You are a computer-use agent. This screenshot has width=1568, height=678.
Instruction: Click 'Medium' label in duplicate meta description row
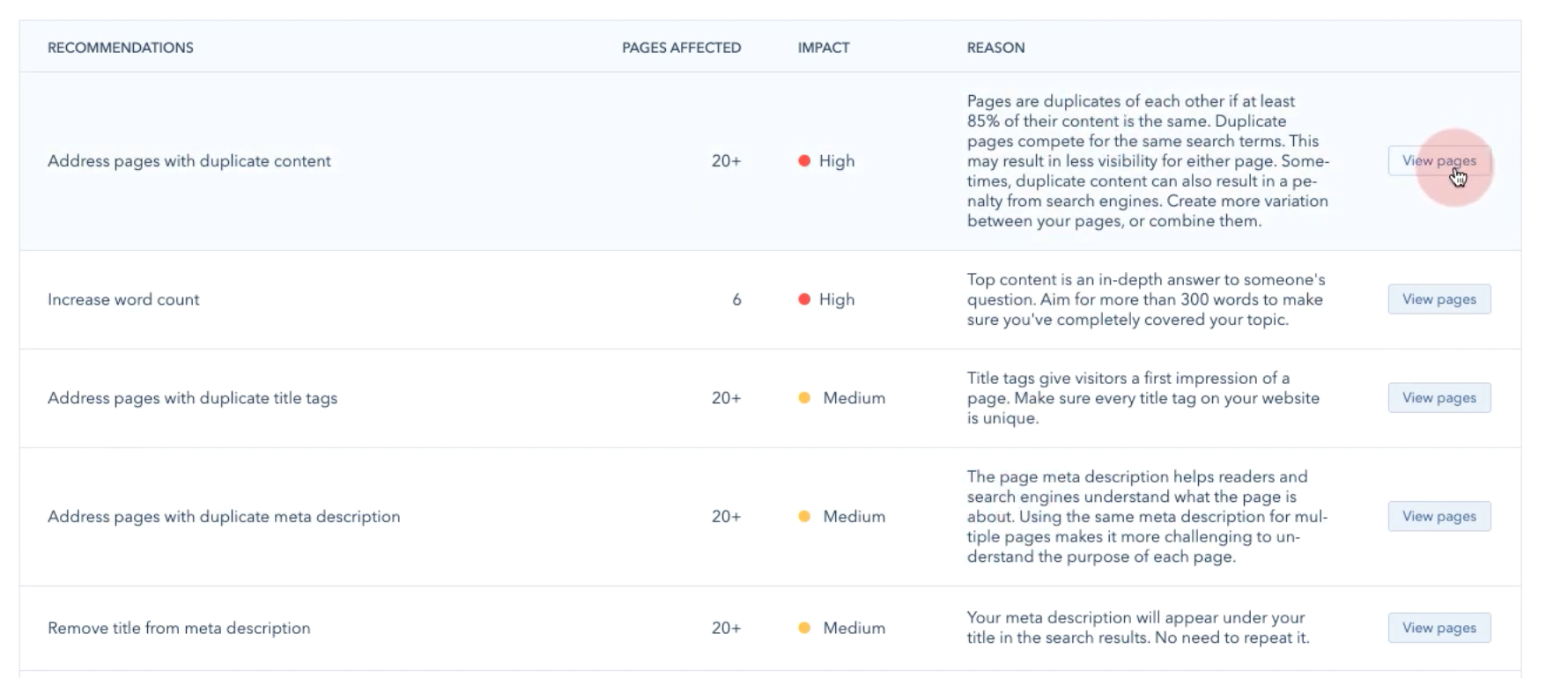(x=854, y=517)
